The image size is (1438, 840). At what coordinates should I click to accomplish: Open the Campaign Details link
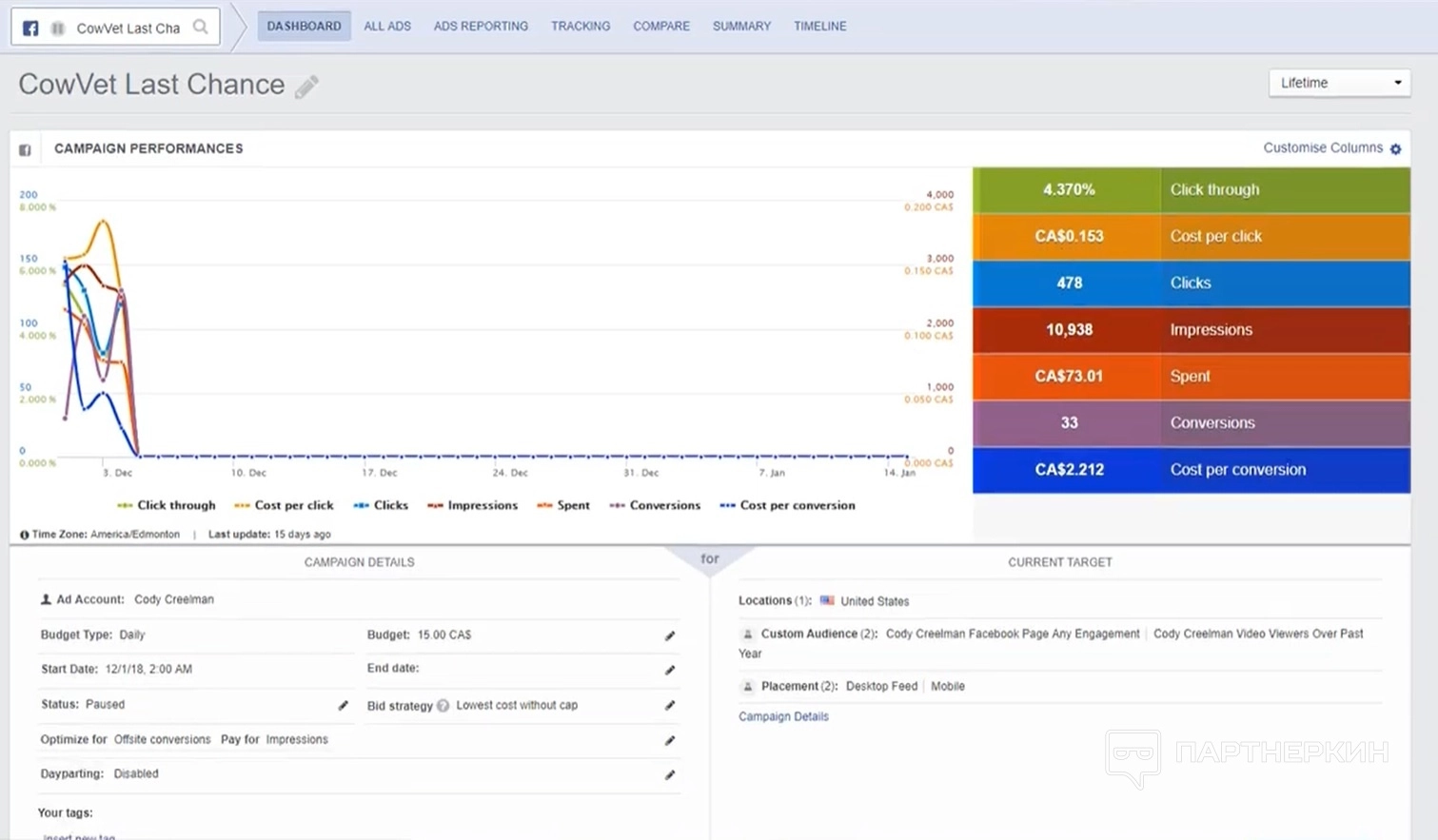click(783, 716)
